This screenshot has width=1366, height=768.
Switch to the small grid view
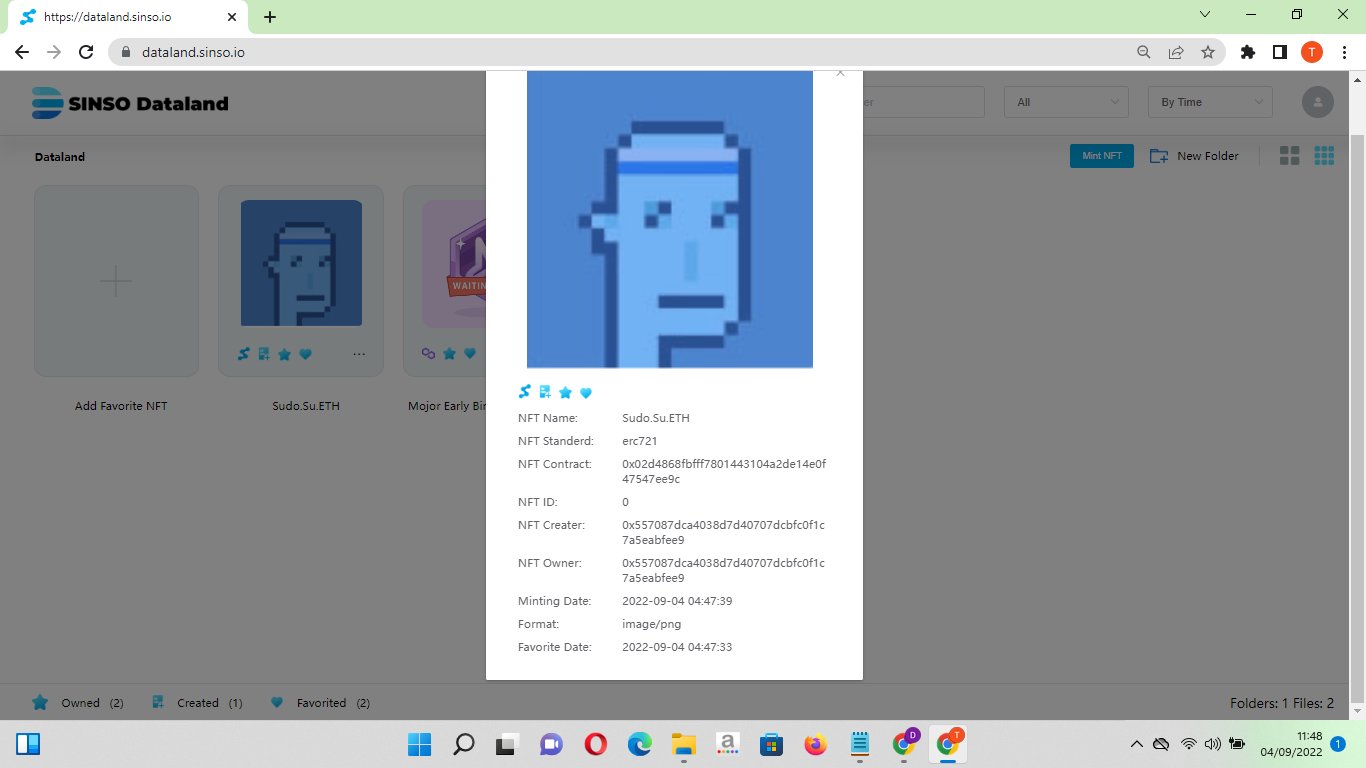[x=1325, y=156]
